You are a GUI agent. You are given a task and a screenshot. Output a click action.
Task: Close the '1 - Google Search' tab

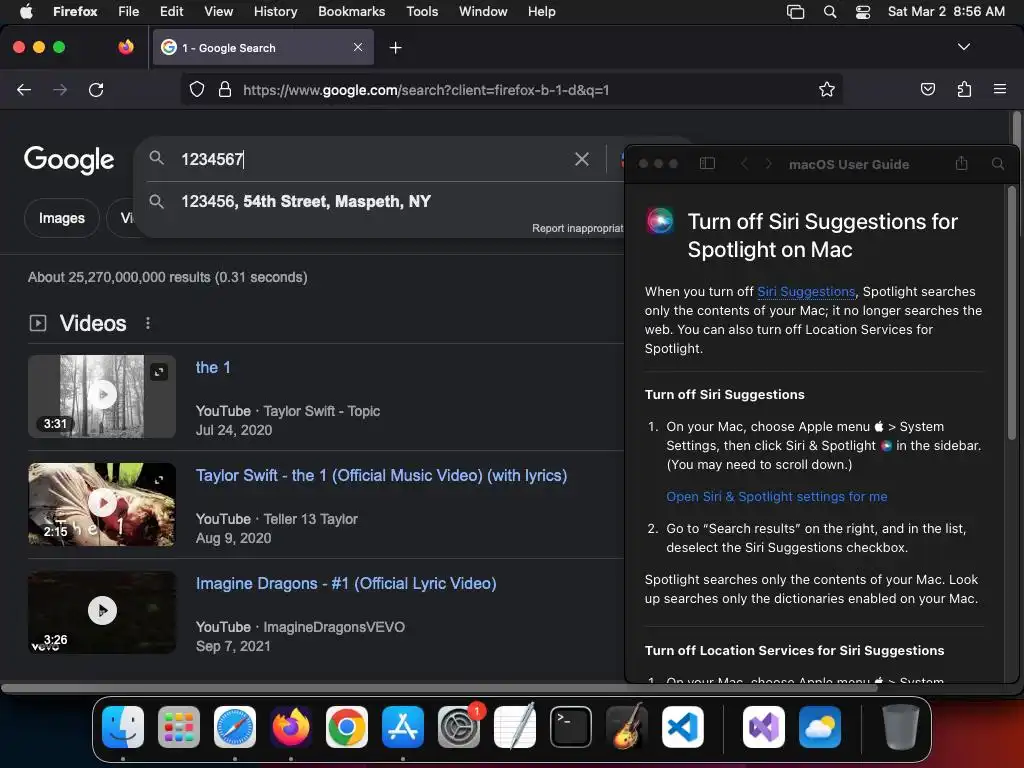point(358,47)
